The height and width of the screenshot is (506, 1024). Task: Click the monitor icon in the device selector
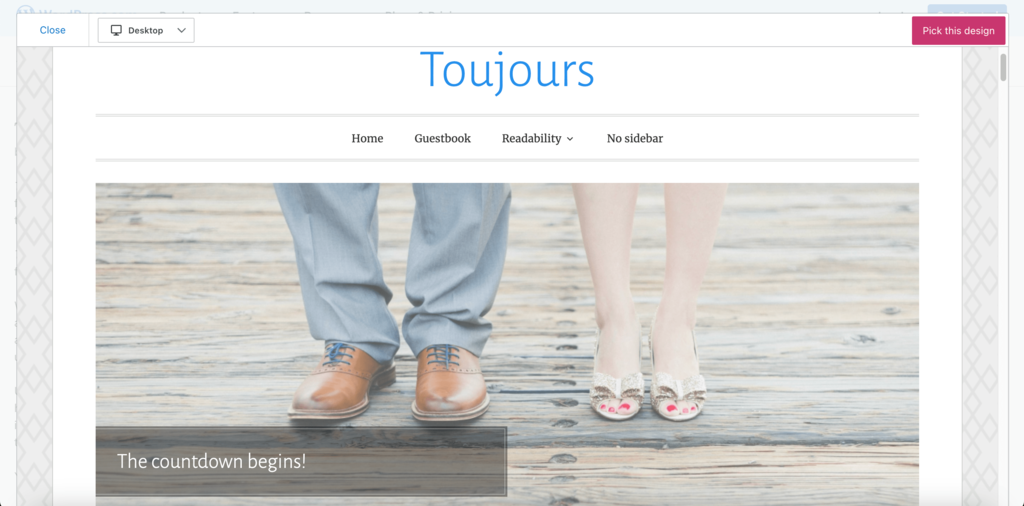tap(116, 30)
